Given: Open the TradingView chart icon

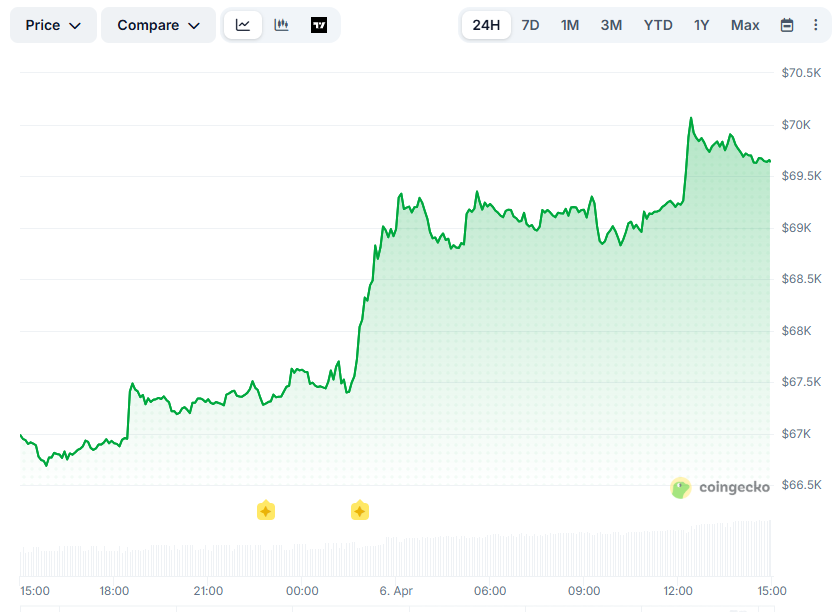Looking at the screenshot, I should 319,24.
